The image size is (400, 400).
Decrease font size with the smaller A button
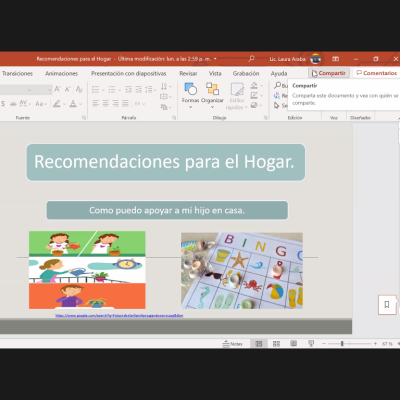[x=68, y=89]
